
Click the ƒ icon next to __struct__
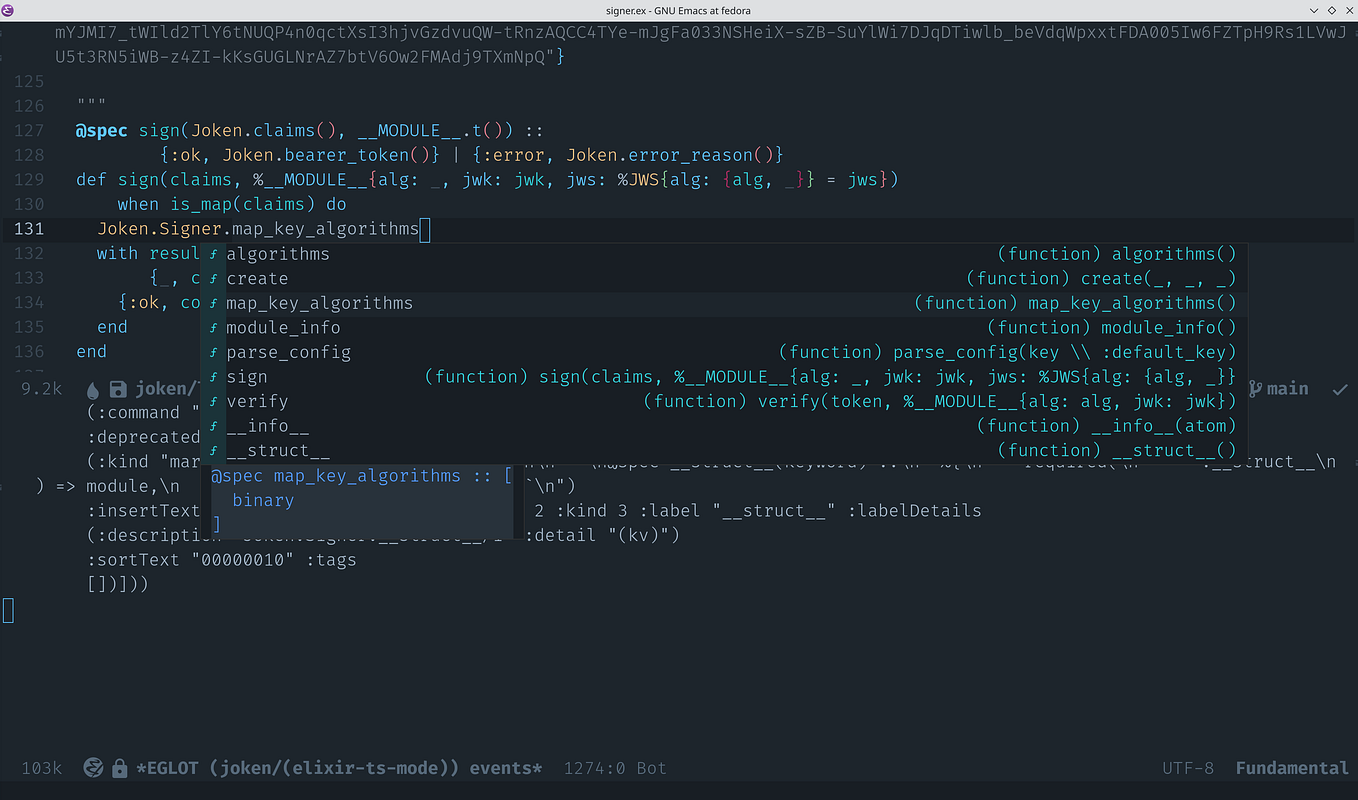pyautogui.click(x=213, y=450)
